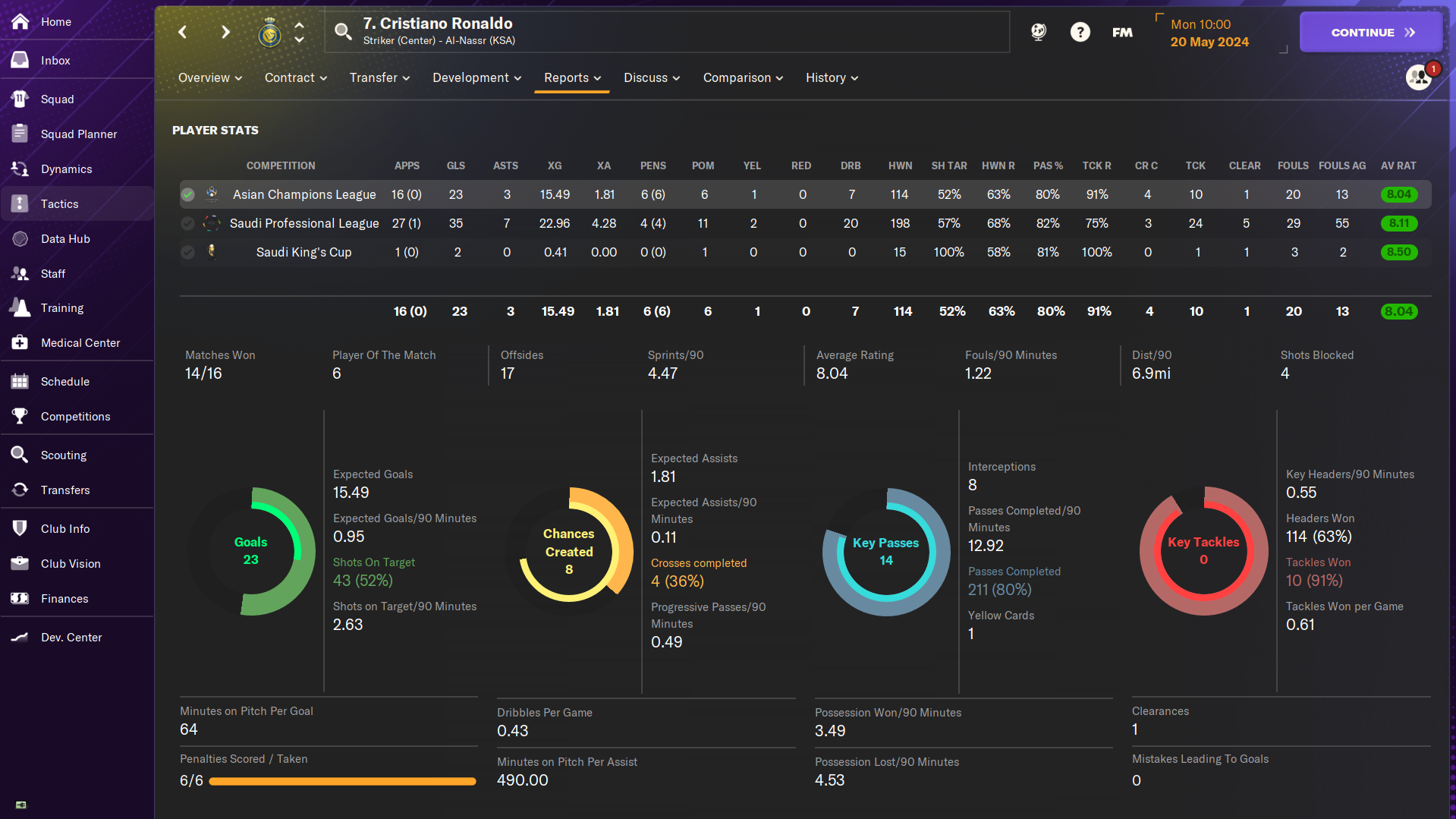
Task: Open the Medical Center kit icon
Action: (x=20, y=342)
